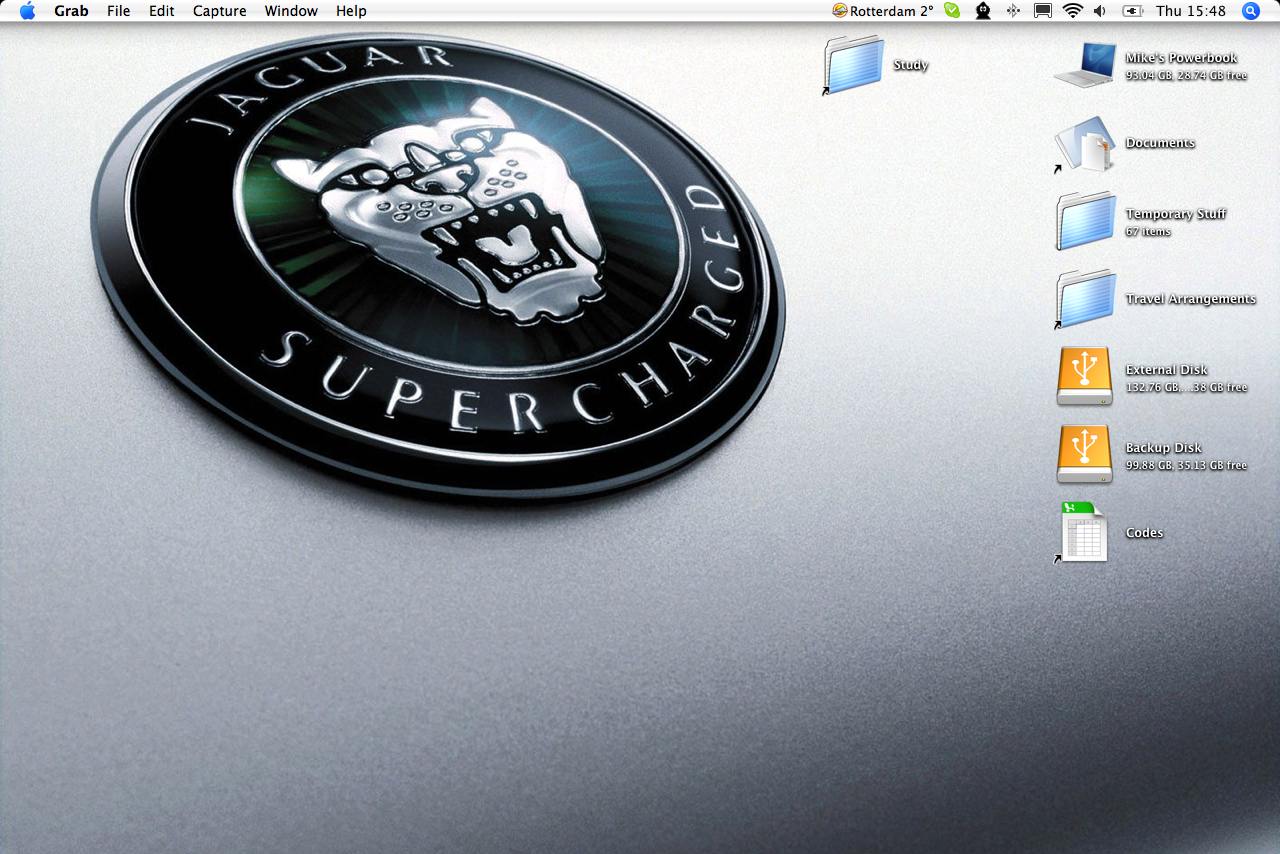This screenshot has height=854, width=1280.
Task: Click the 'Documents' label
Action: tap(1160, 143)
